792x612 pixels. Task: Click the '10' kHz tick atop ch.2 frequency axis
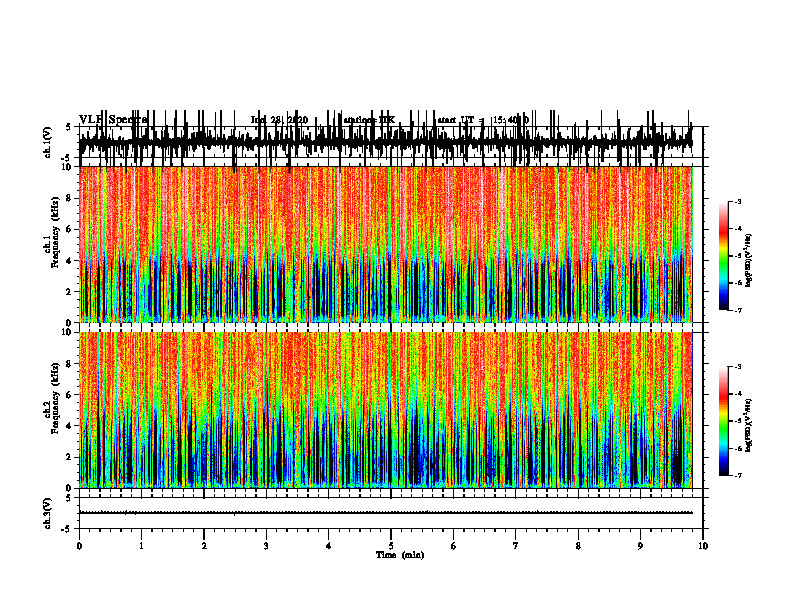click(x=67, y=332)
